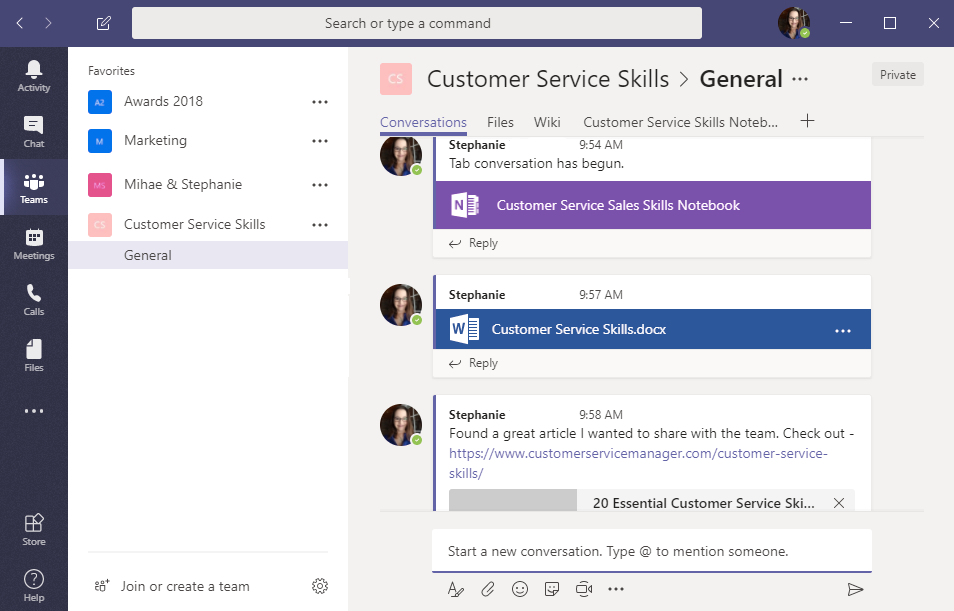Open the sticker picker
This screenshot has height=611, width=954.
tap(552, 589)
